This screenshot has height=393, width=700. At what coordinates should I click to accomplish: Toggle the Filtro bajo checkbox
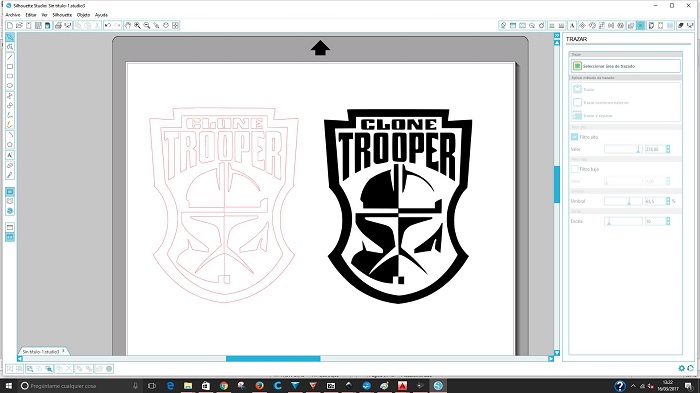click(x=575, y=169)
